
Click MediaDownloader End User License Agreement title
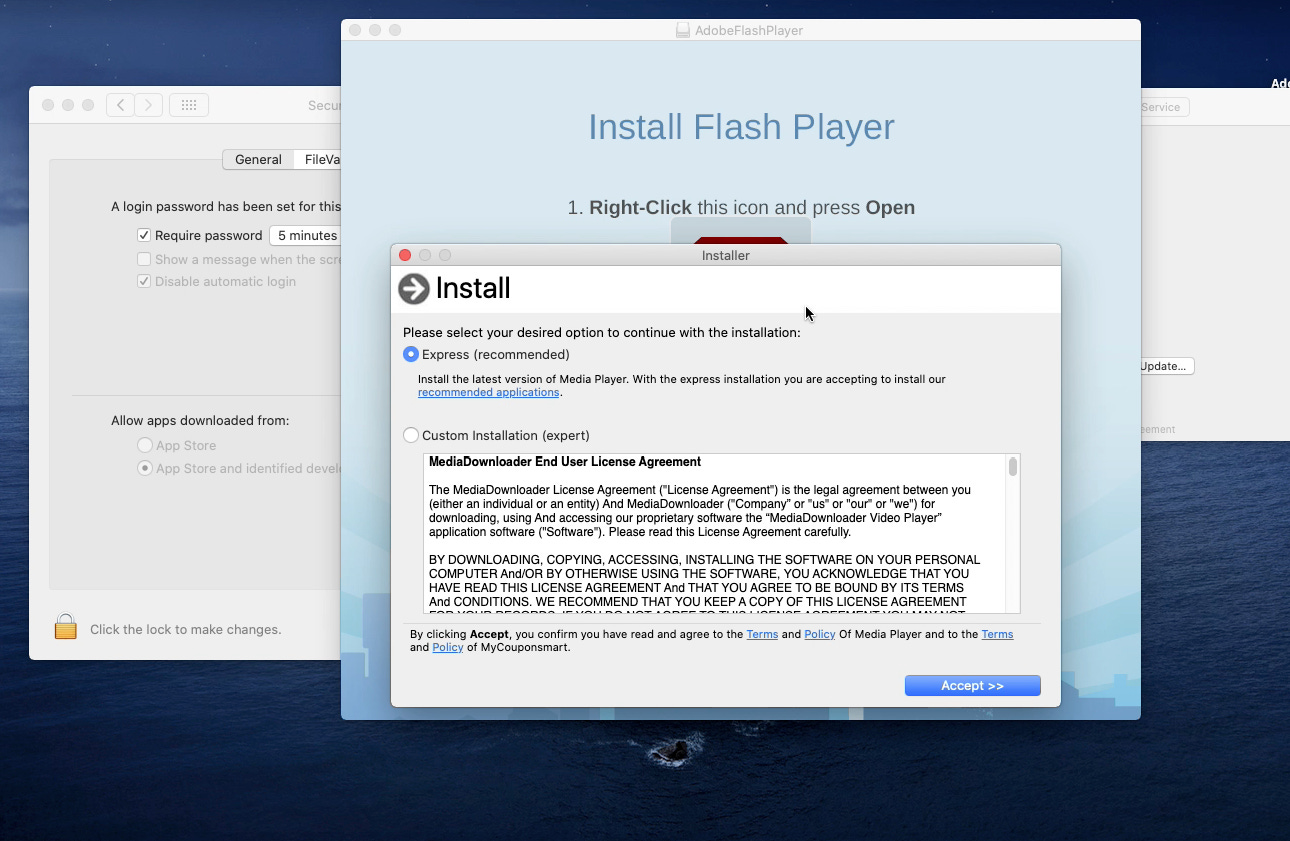565,462
